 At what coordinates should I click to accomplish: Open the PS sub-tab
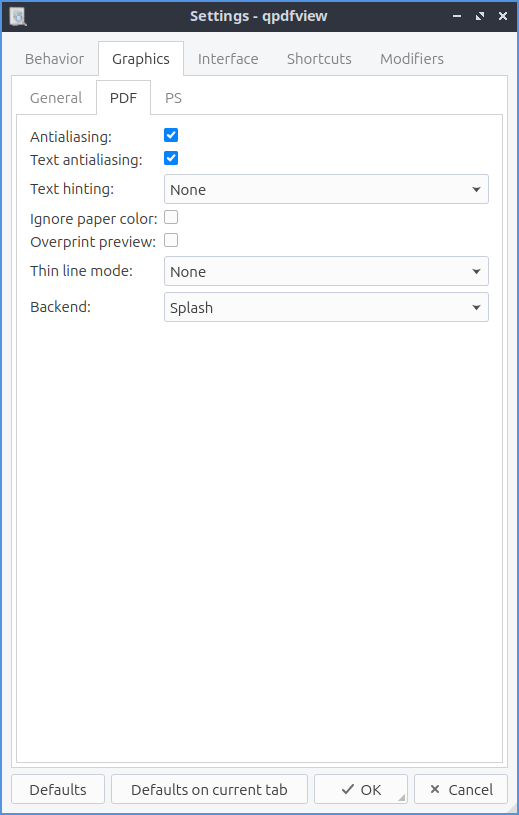[x=174, y=98]
